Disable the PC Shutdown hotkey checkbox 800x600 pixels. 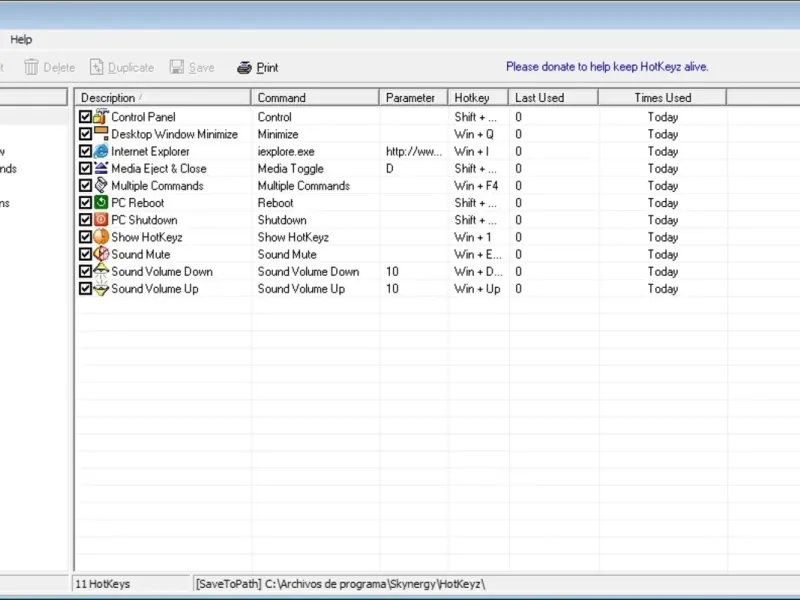coord(85,220)
